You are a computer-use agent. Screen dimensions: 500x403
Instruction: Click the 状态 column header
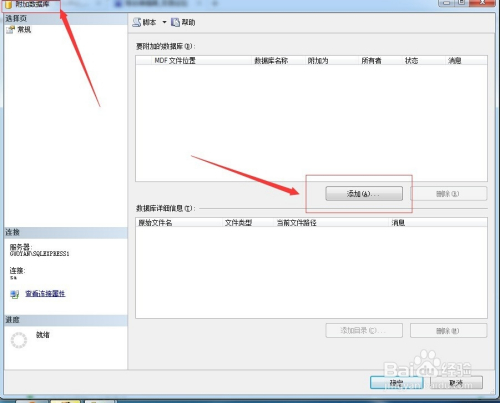411,60
